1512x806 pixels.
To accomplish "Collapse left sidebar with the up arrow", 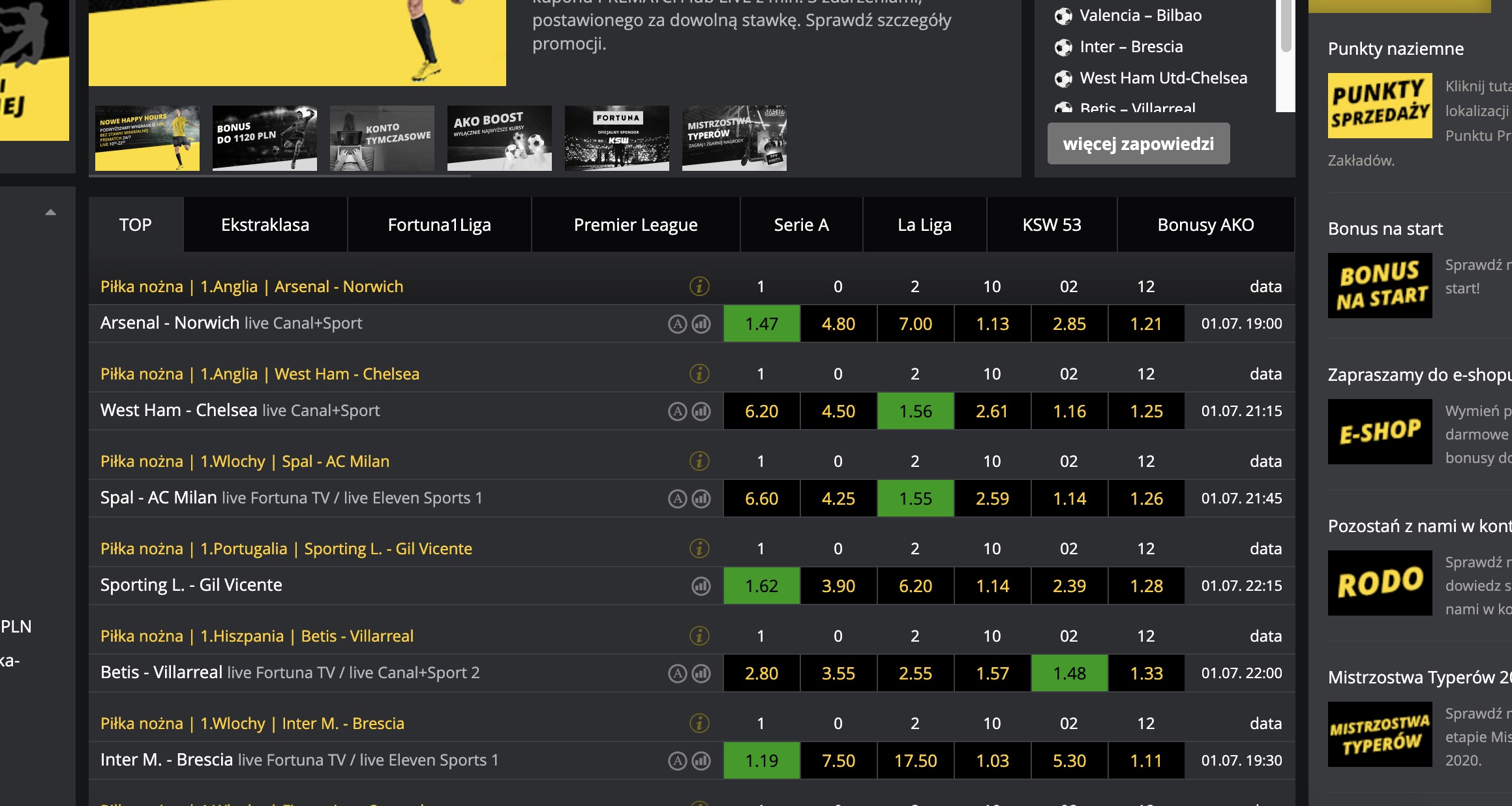I will click(x=50, y=213).
